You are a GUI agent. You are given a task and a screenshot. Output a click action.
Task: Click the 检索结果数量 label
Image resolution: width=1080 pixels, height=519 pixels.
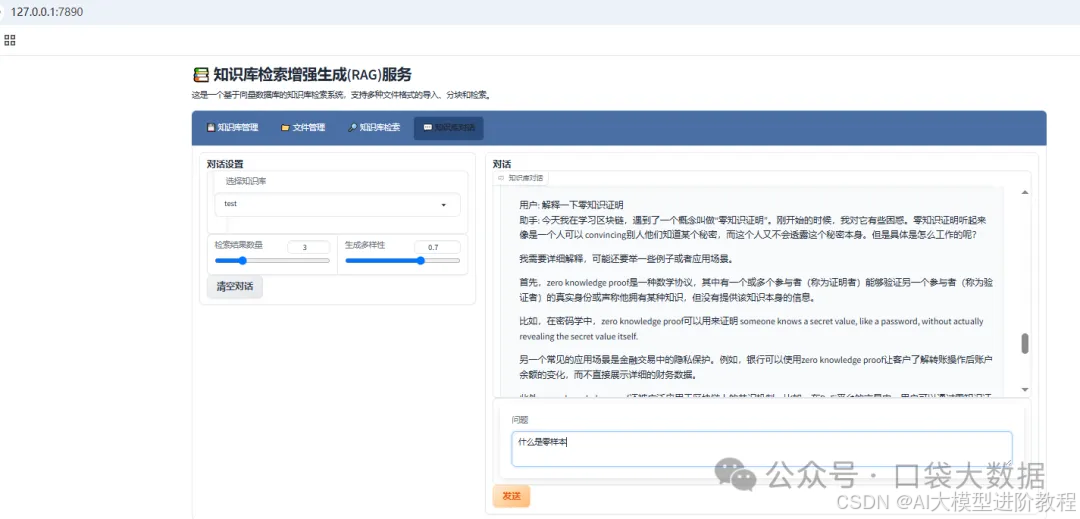[x=239, y=244]
